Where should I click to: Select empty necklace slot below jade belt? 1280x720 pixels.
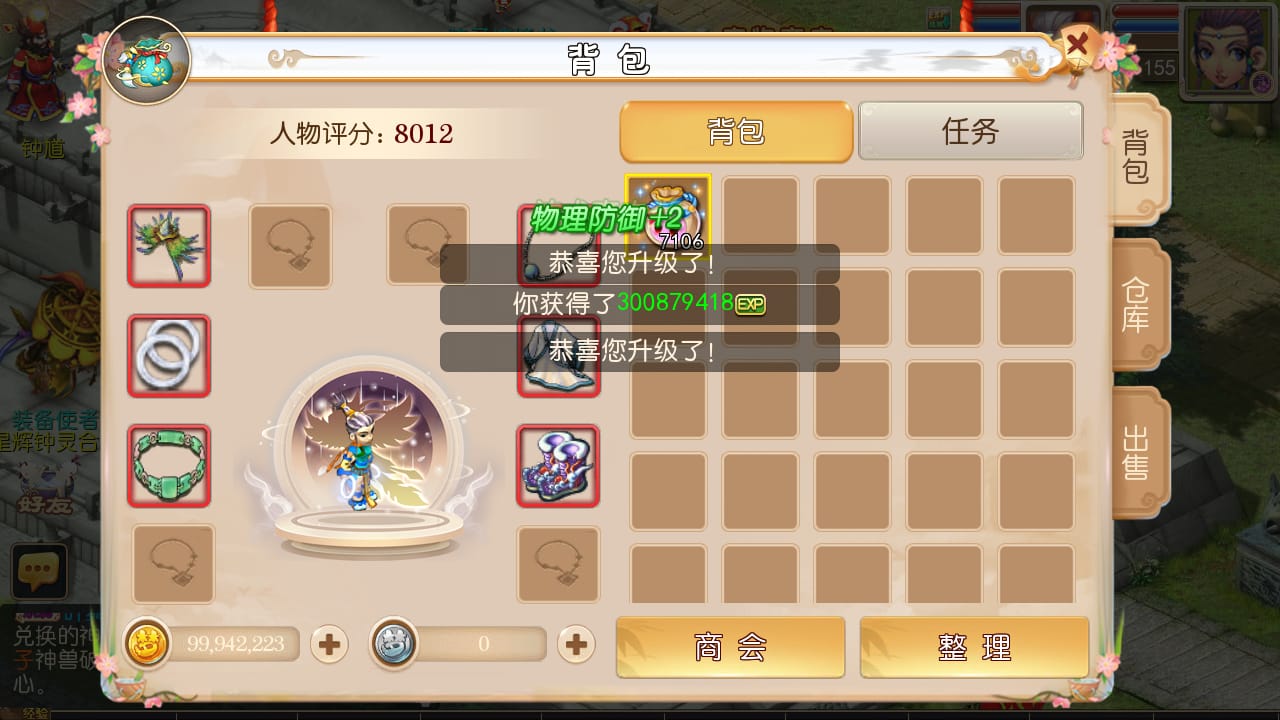pos(174,564)
